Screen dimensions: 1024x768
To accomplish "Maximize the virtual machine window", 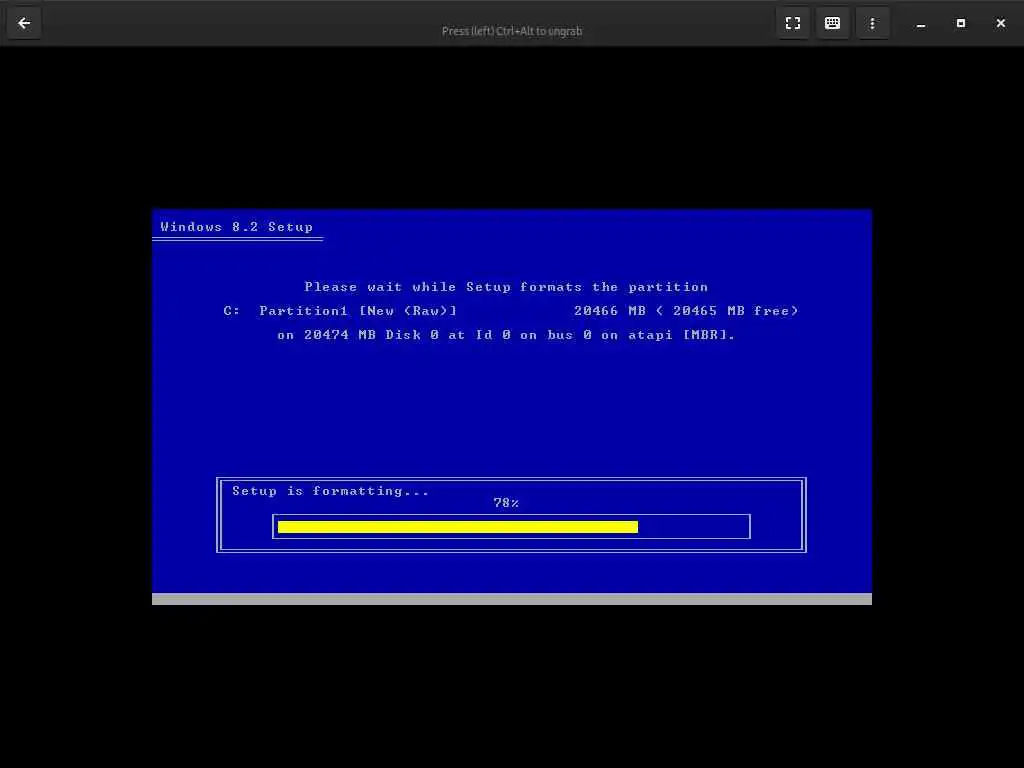I will coord(961,24).
